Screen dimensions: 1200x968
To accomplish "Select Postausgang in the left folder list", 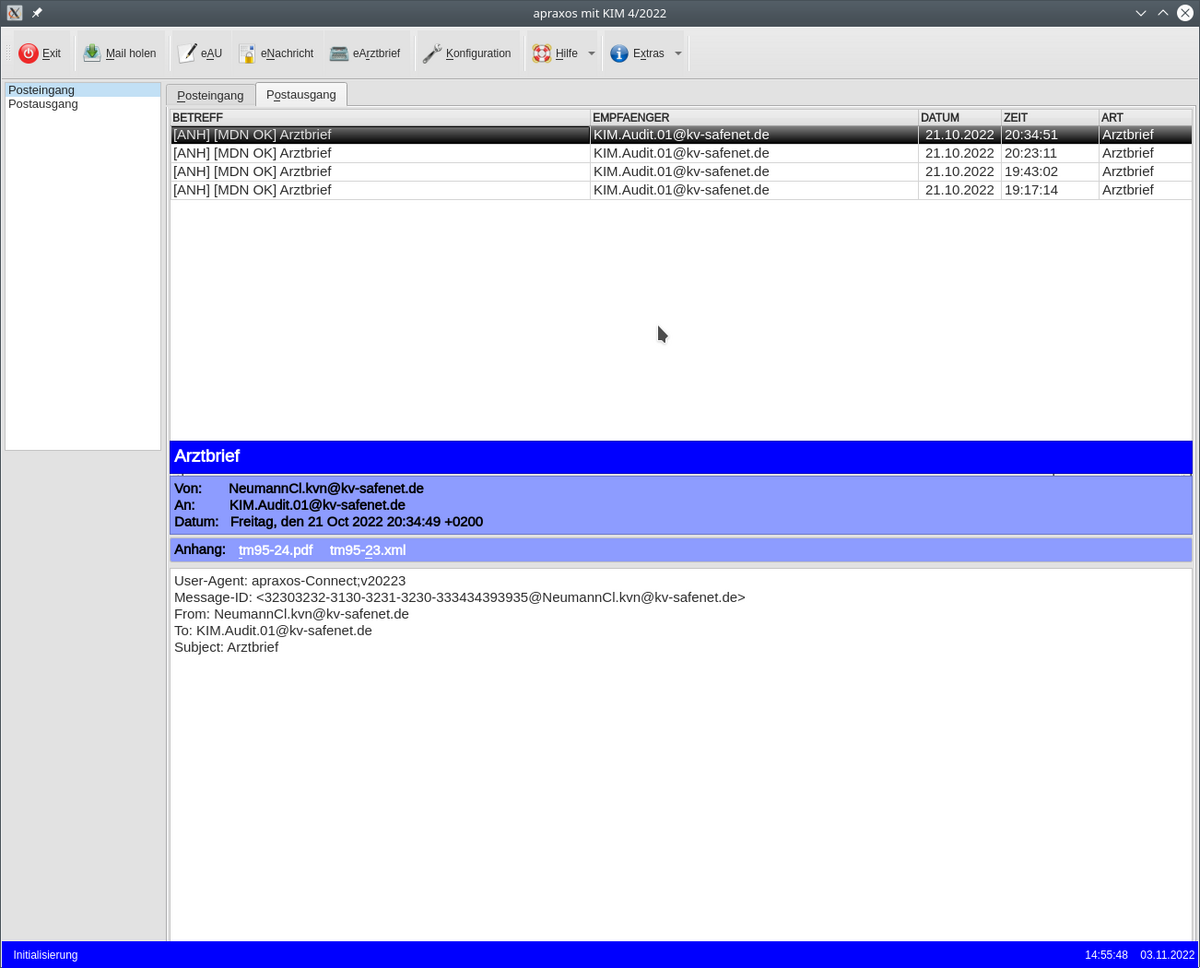I will tap(83, 104).
